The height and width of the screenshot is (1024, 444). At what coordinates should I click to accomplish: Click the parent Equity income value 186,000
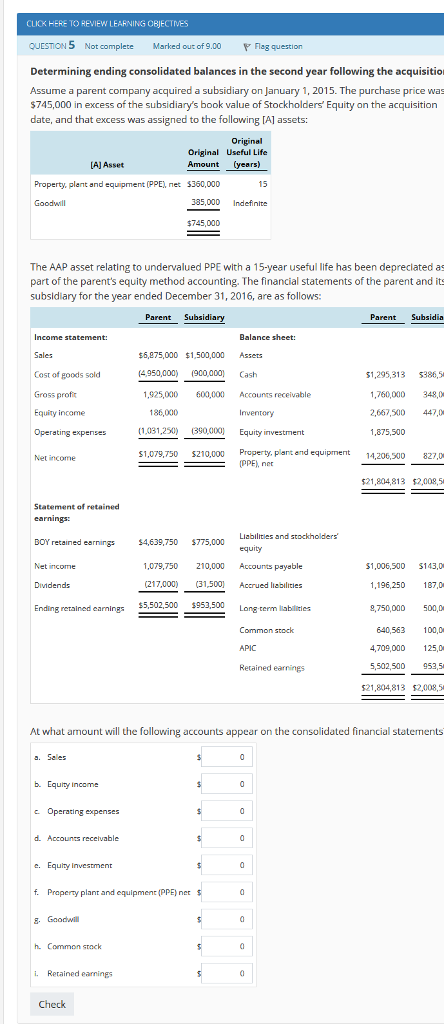[x=164, y=413]
